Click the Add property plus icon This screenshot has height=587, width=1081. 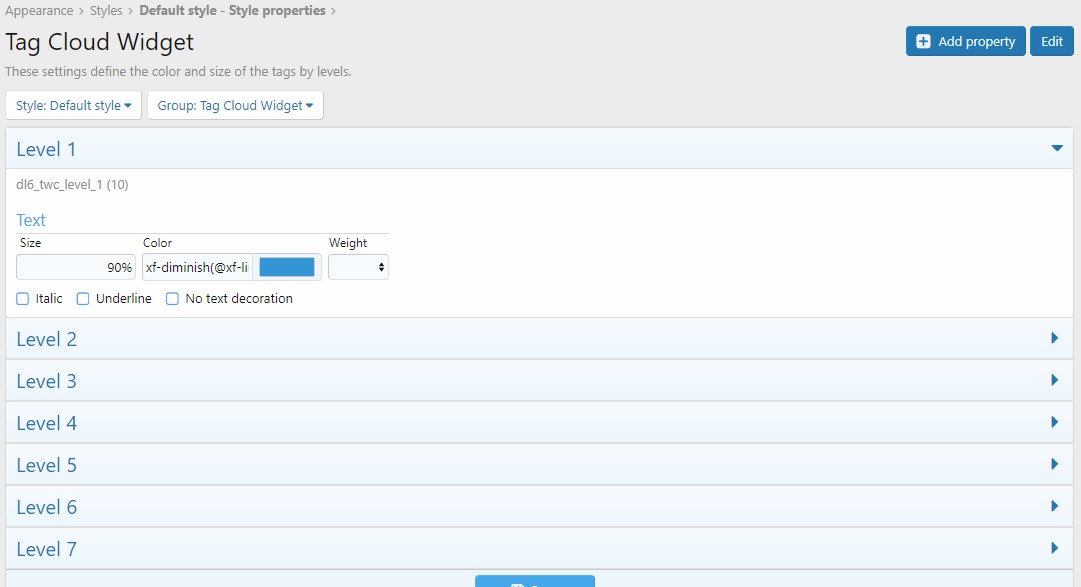tap(923, 41)
